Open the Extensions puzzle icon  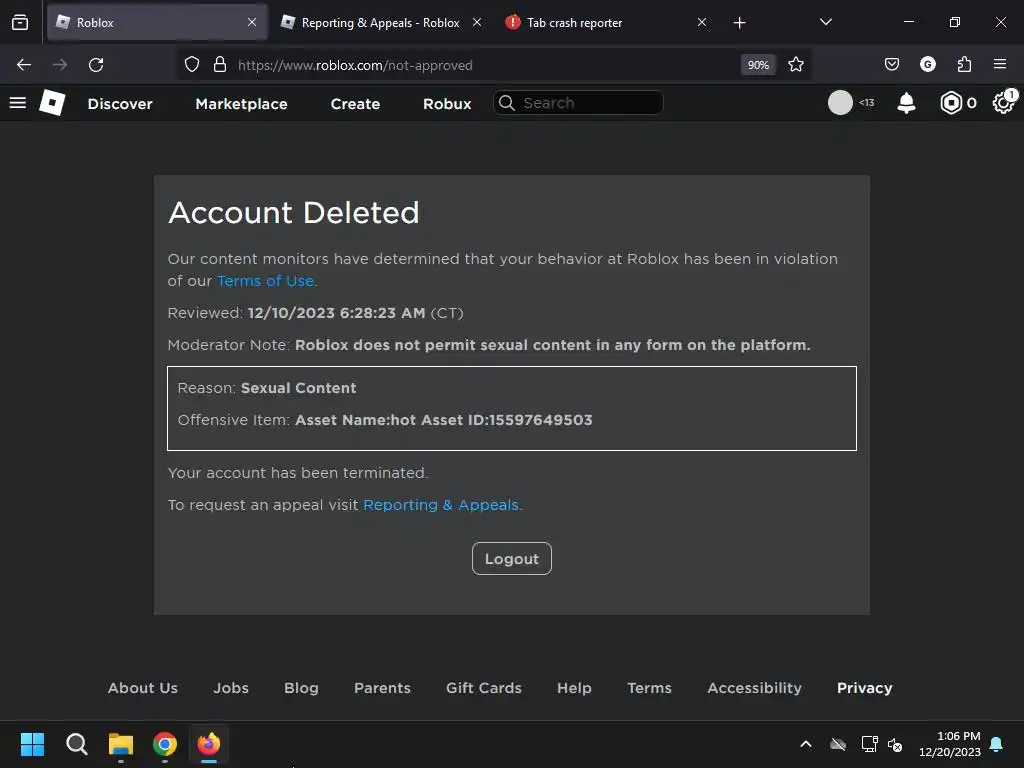coord(964,65)
